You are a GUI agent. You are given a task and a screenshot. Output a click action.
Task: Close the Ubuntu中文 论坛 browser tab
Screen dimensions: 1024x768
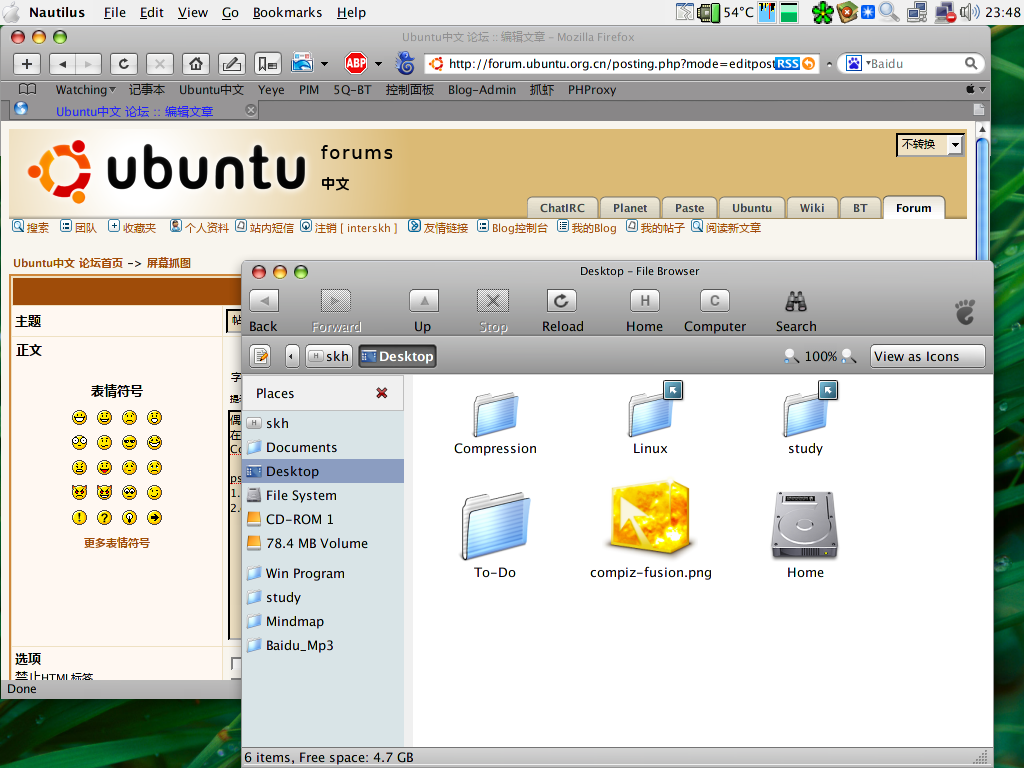[251, 110]
